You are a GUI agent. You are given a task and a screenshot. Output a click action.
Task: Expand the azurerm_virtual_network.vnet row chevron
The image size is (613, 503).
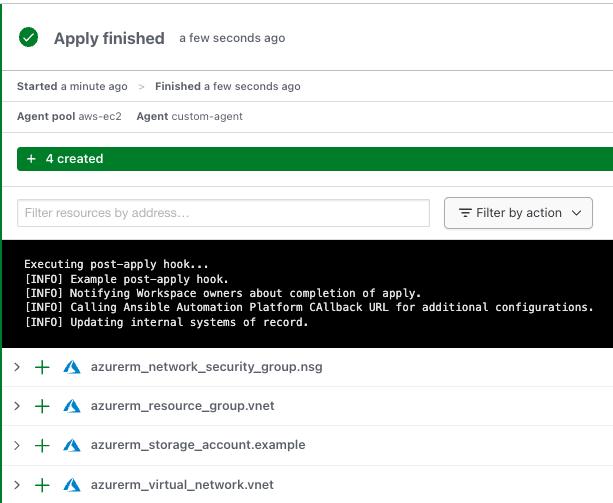click(x=17, y=485)
